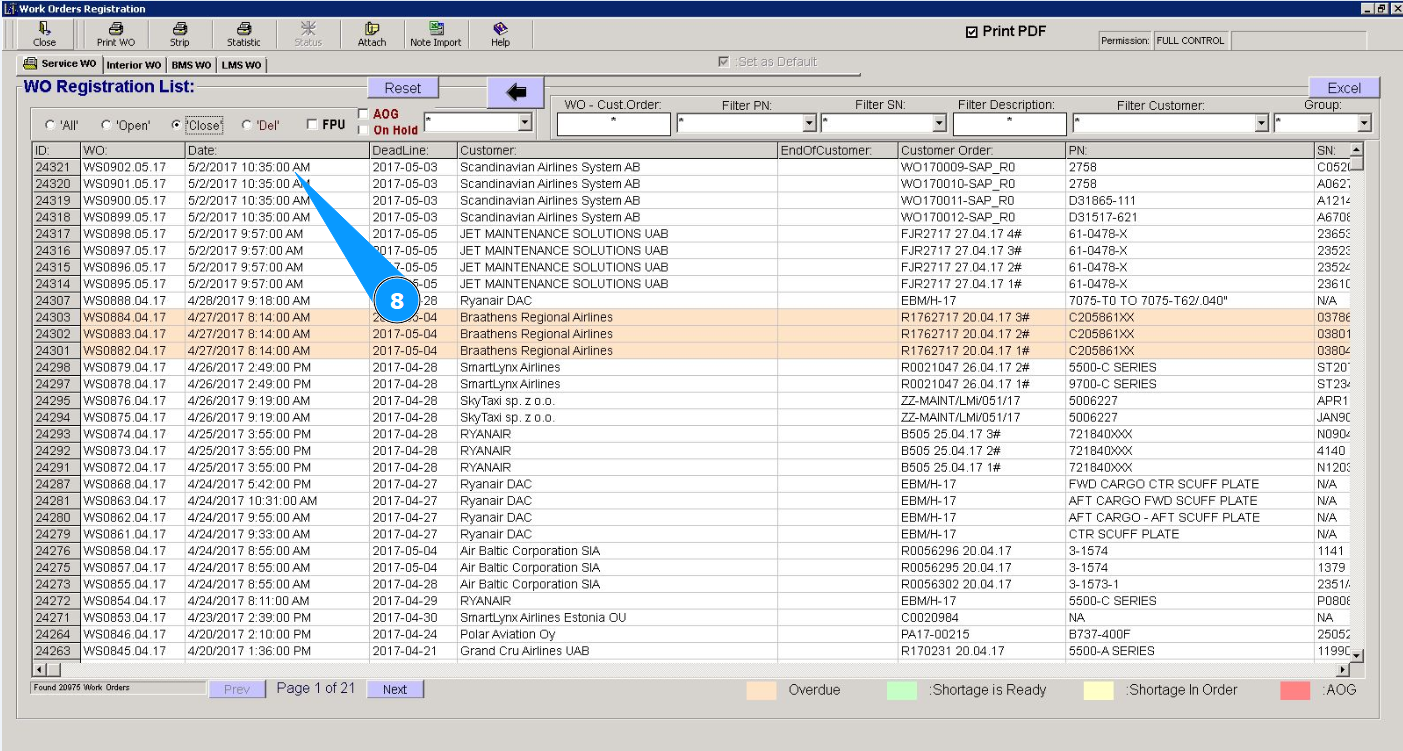Viewport: 1403px width, 751px height.
Task: Switch to the Service WO tab
Action: 61,64
